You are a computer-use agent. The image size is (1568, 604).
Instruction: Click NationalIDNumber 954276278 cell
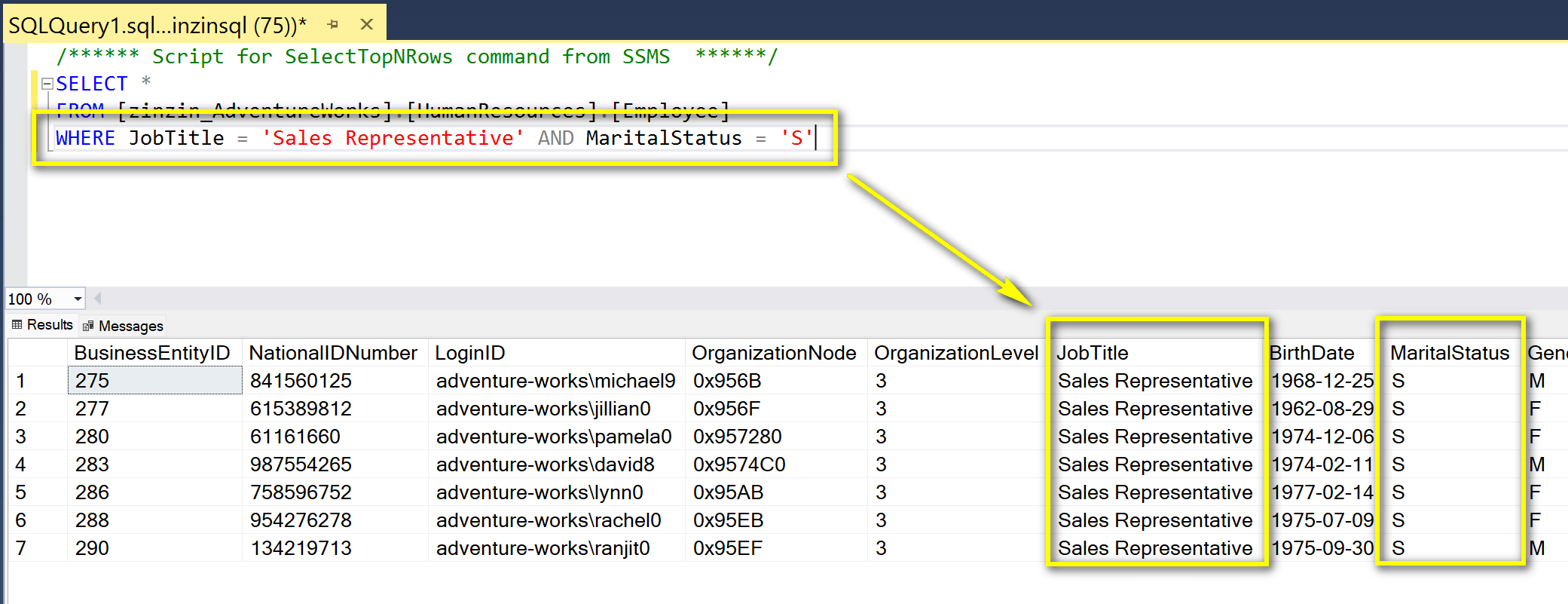coord(335,520)
